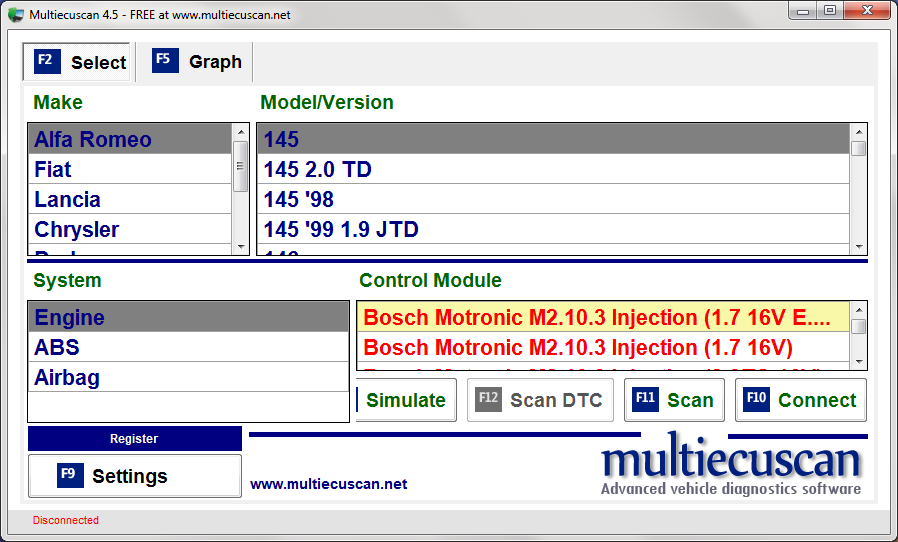Select Bosch Motronic M2.10.3 Injection (1.7 16V E.... module
The width and height of the screenshot is (898, 542).
coord(604,317)
